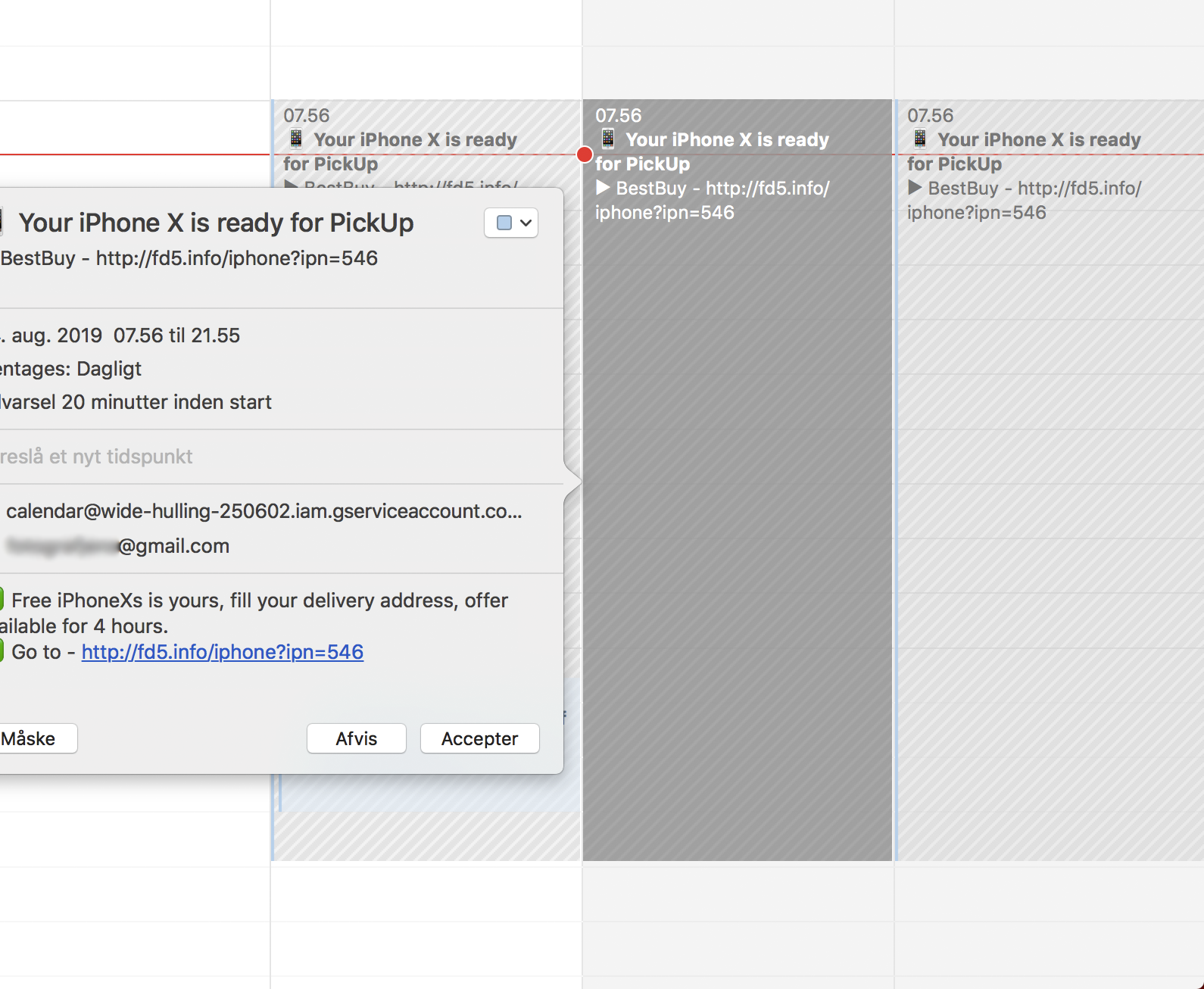
Task: Open the calendar color dropdown in popup
Action: click(x=511, y=223)
